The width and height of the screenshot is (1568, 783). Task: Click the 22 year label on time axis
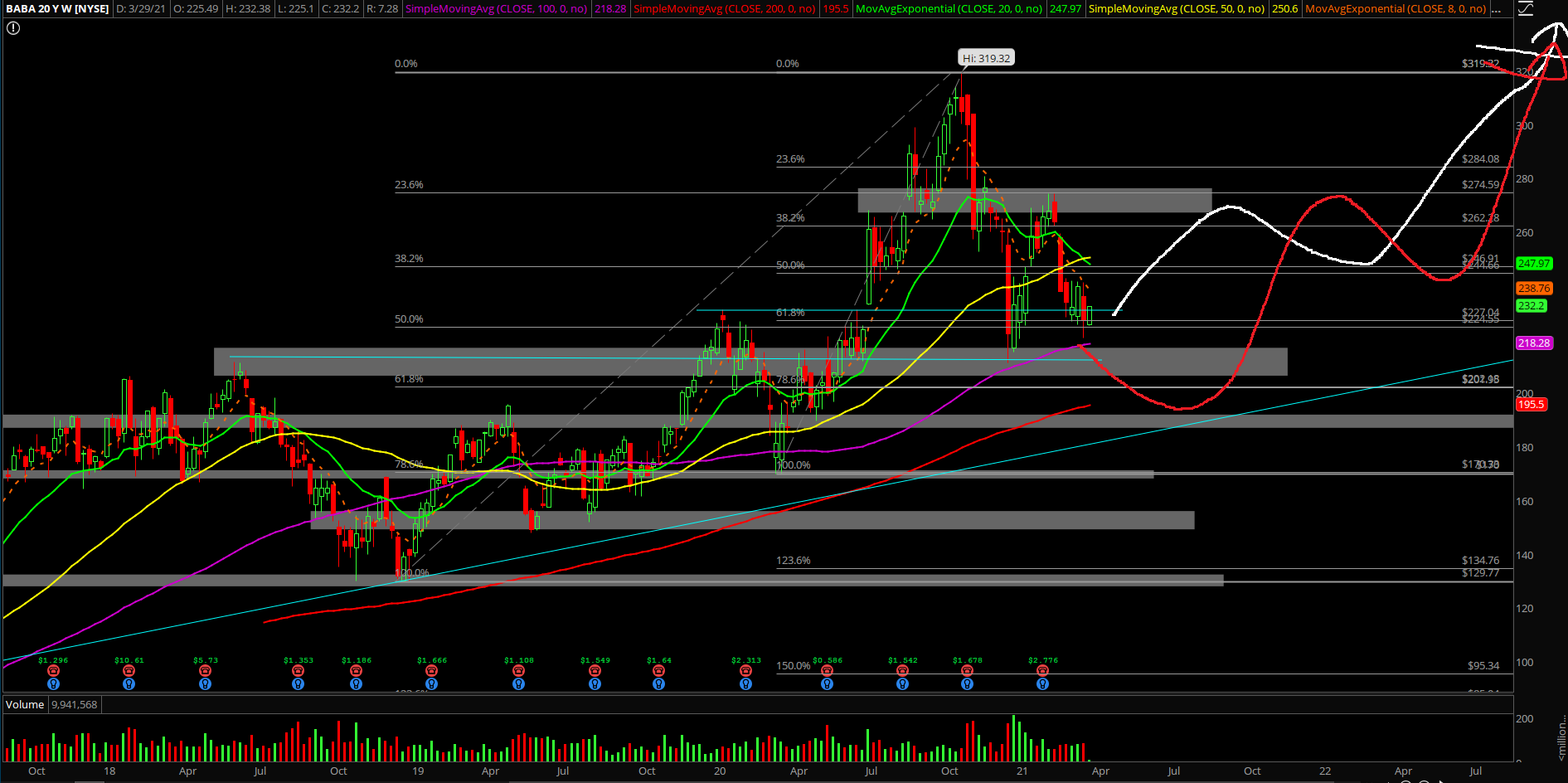[x=1325, y=771]
